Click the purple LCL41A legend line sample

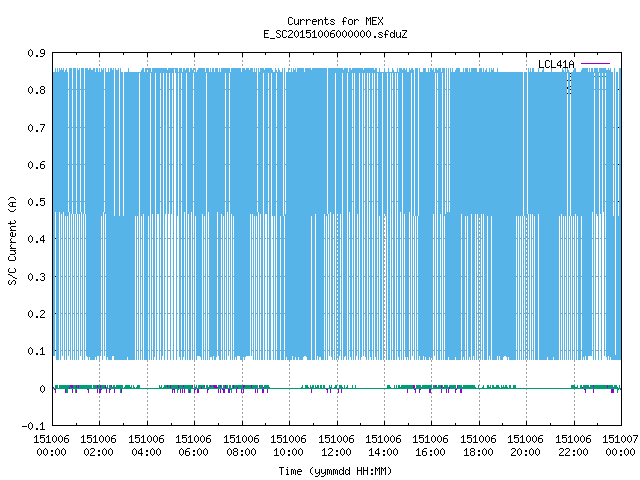coord(595,64)
